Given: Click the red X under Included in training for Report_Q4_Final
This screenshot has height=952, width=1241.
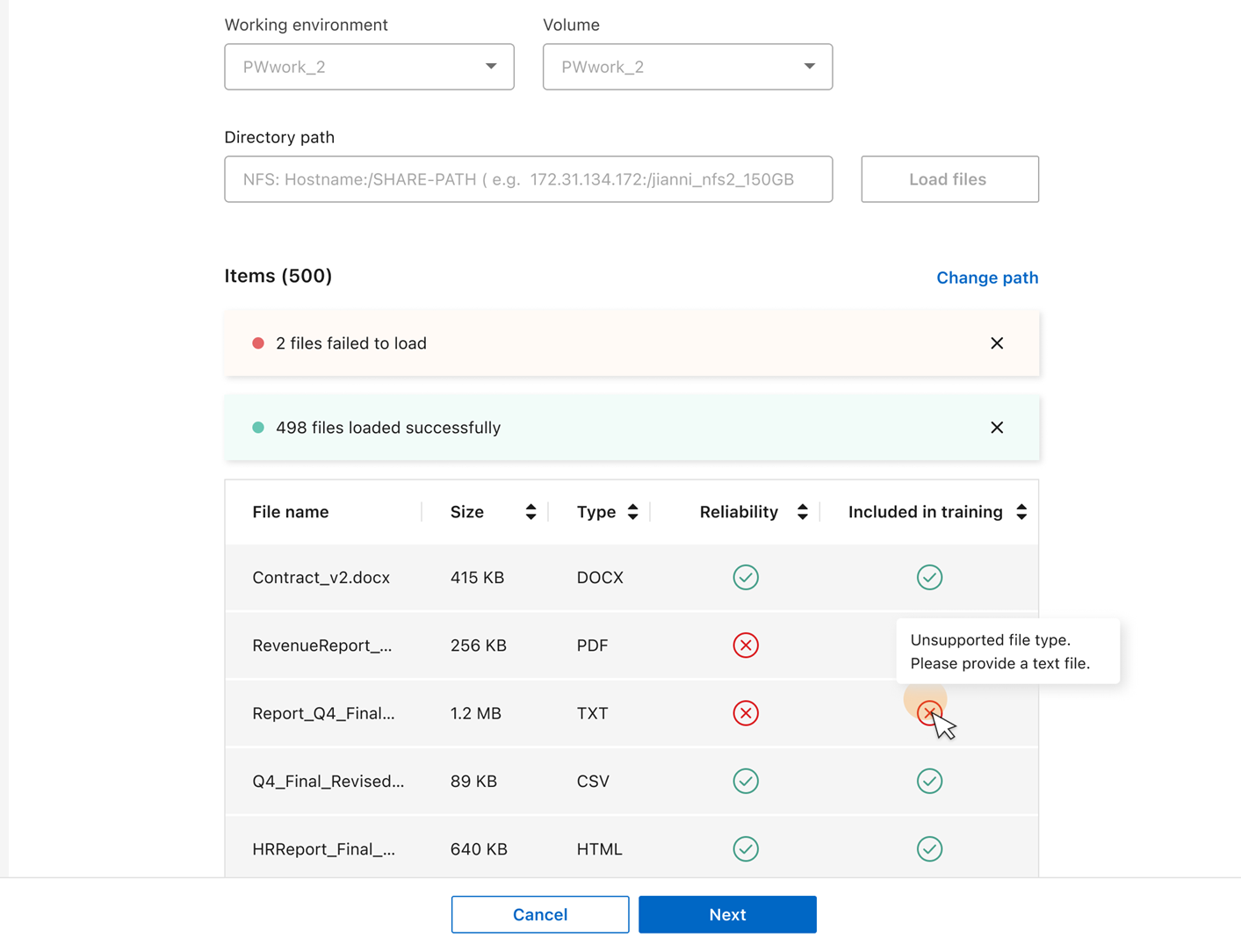Looking at the screenshot, I should [x=929, y=713].
